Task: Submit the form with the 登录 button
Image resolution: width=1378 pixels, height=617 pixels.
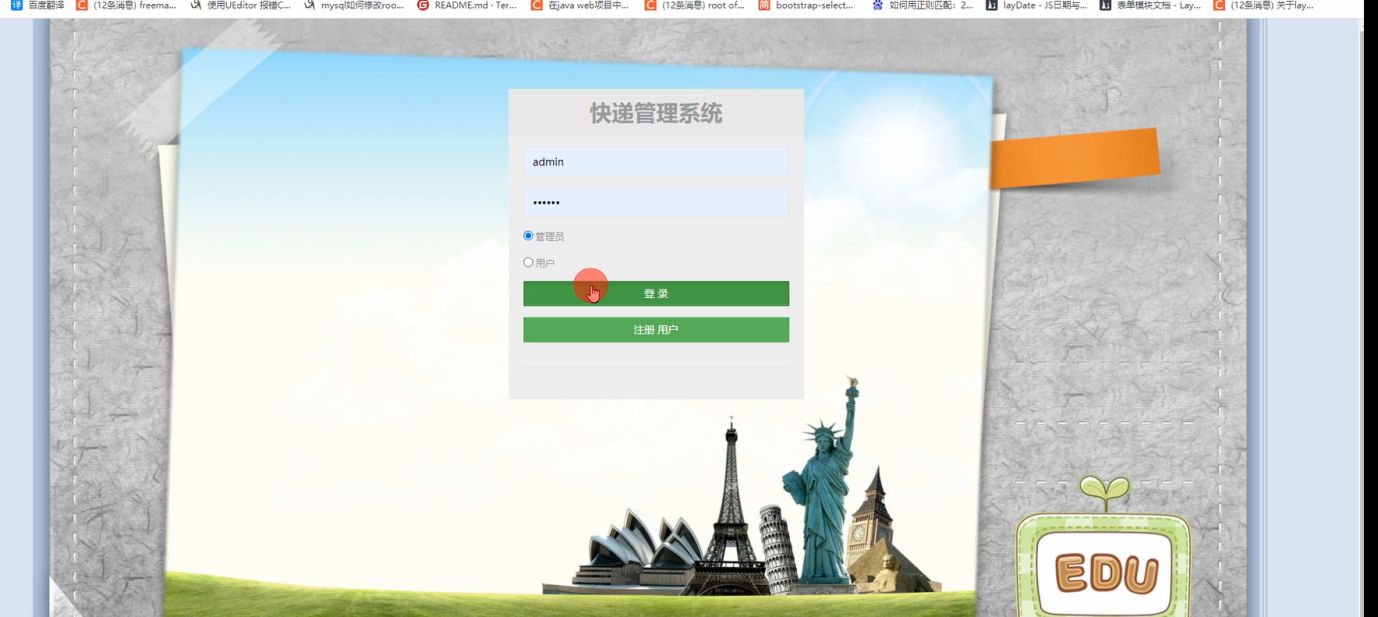Action: pyautogui.click(x=656, y=294)
